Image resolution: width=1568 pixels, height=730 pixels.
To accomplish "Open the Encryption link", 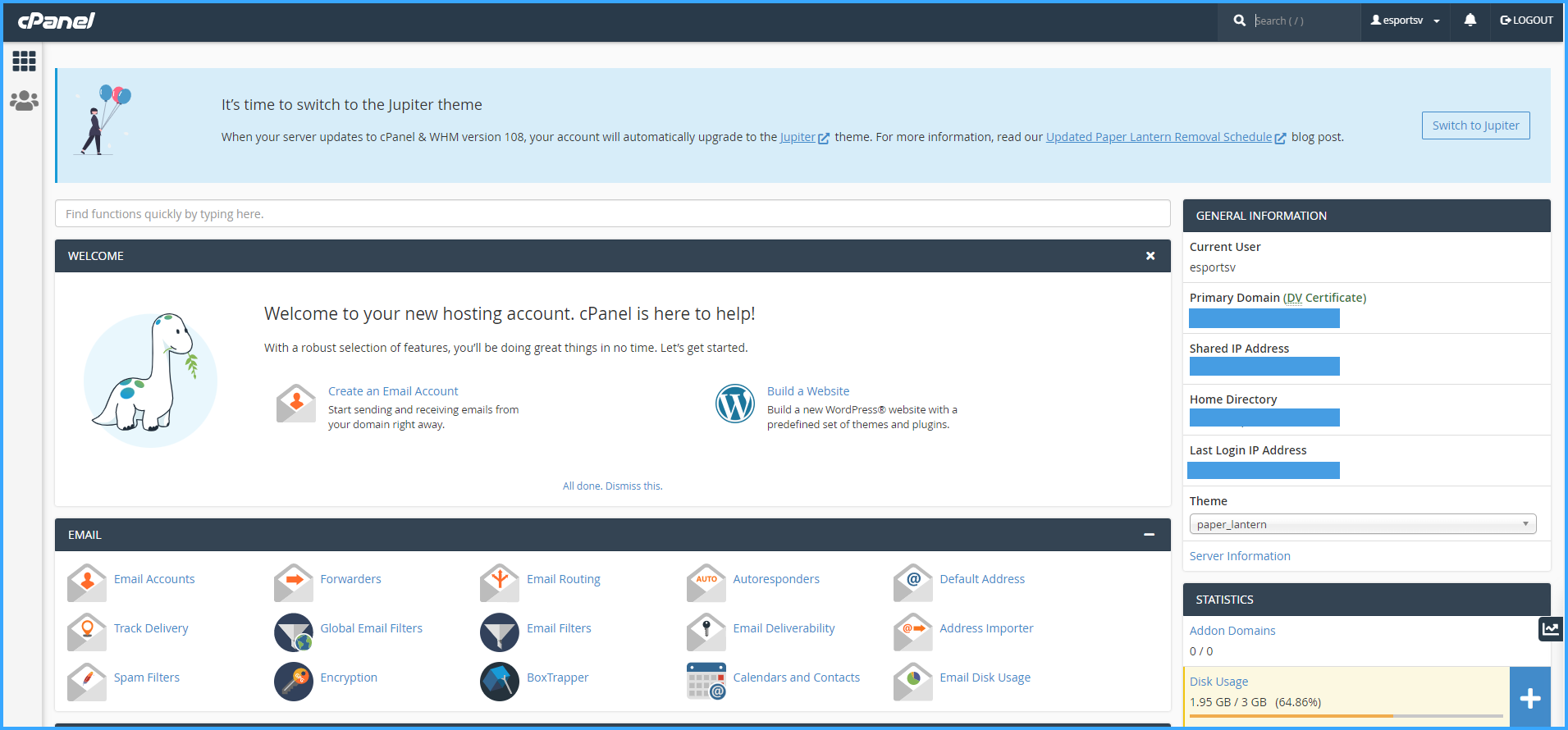I will 349,678.
